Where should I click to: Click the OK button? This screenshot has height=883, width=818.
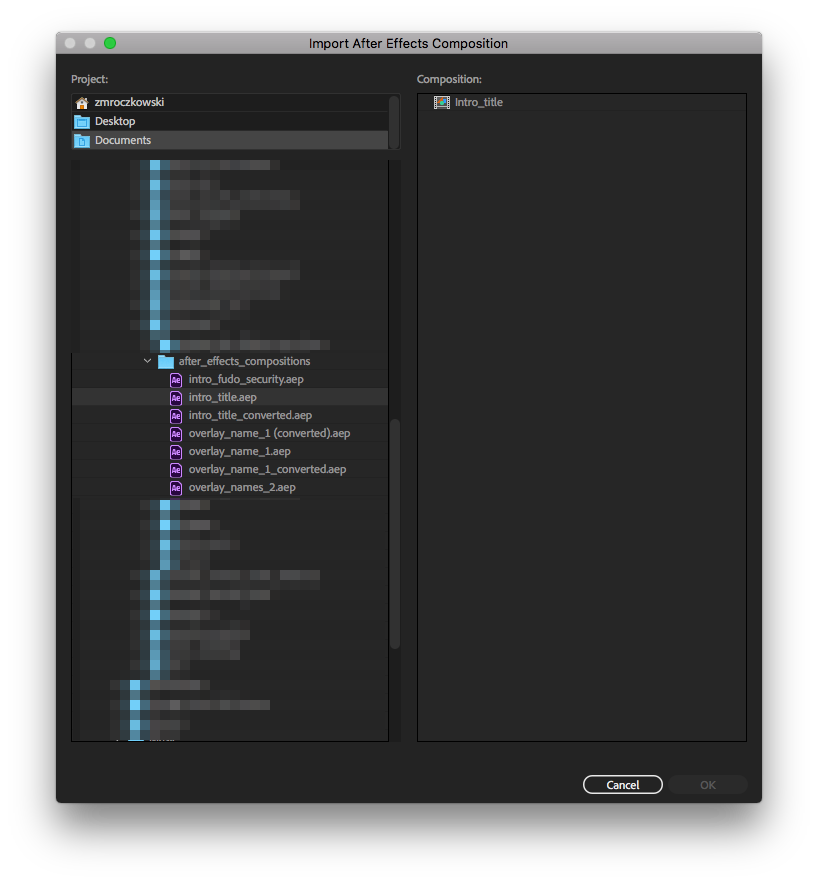tap(708, 785)
